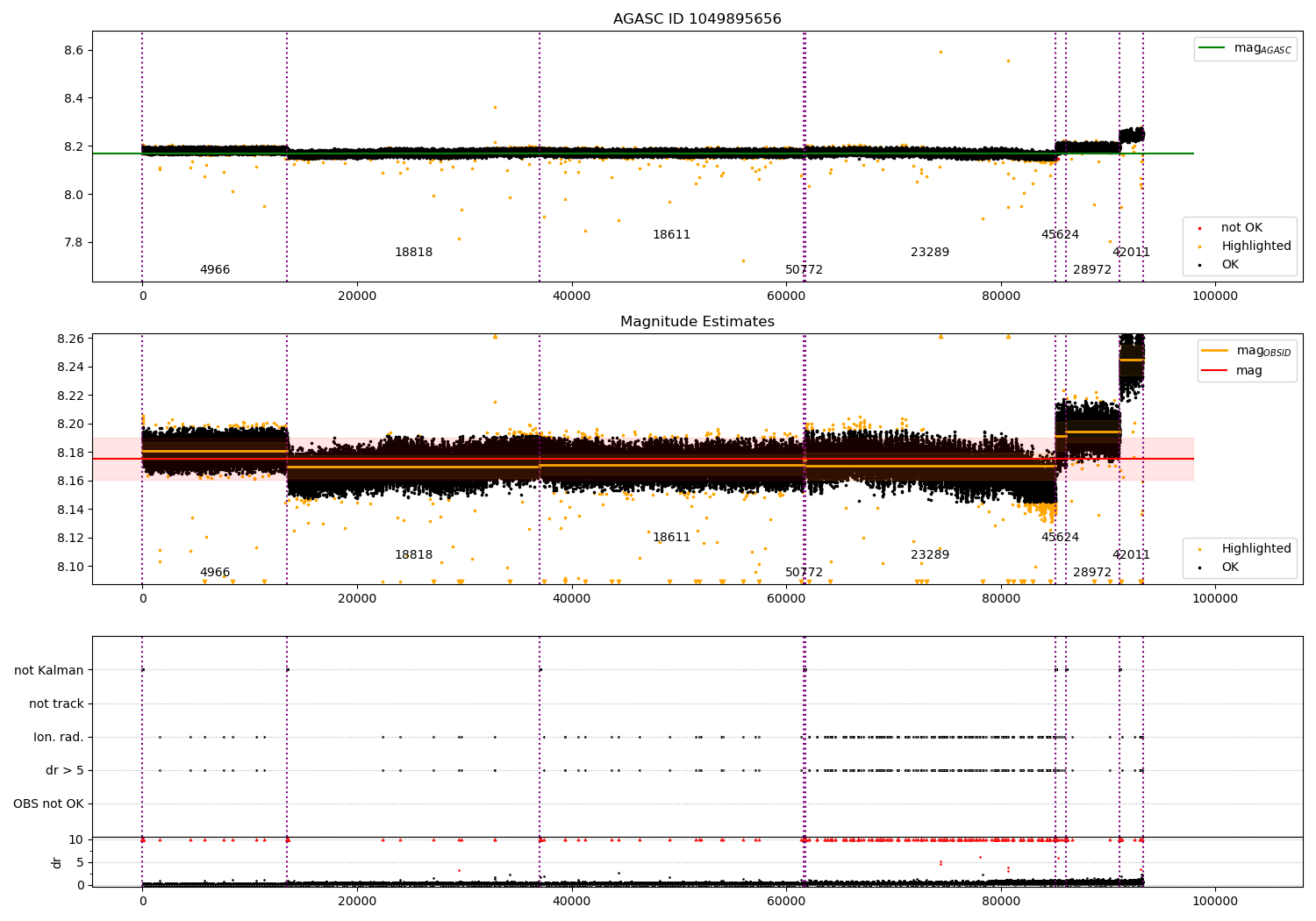Click obsid label 45624 in the AGASC ID plot
This screenshot has width=1316, height=921.
1060,235
